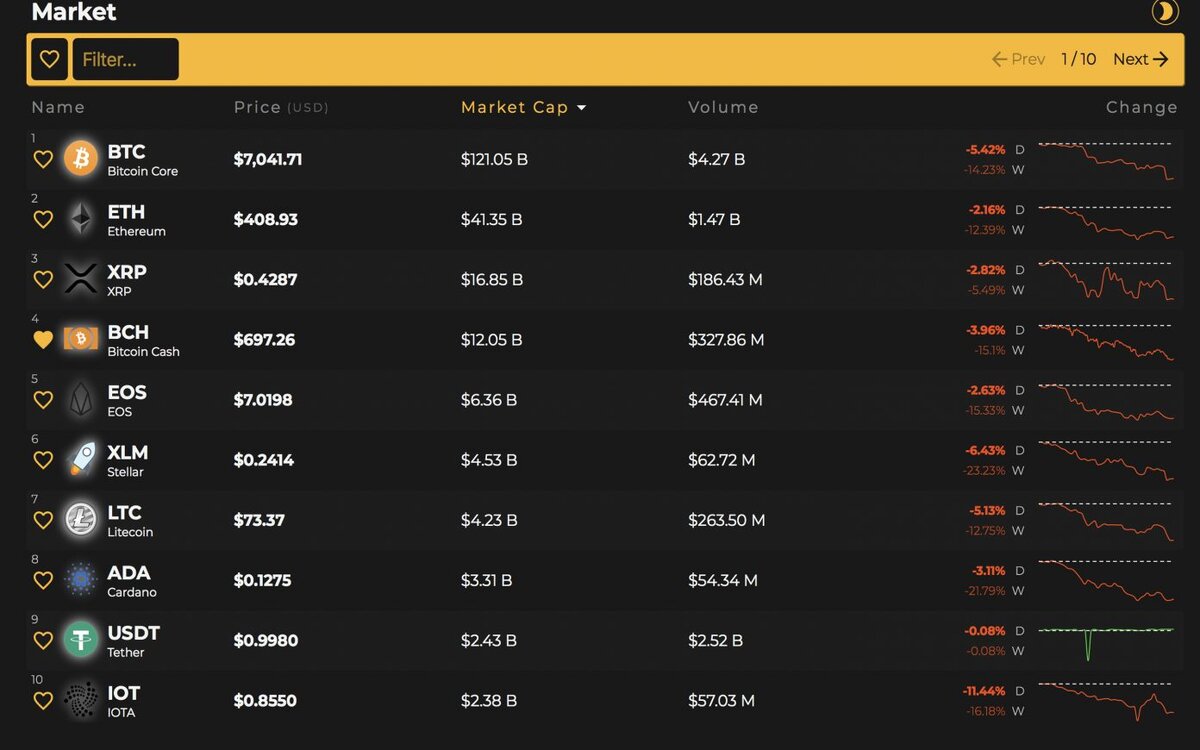Sort table by Volume column
This screenshot has width=1200, height=750.
(723, 107)
